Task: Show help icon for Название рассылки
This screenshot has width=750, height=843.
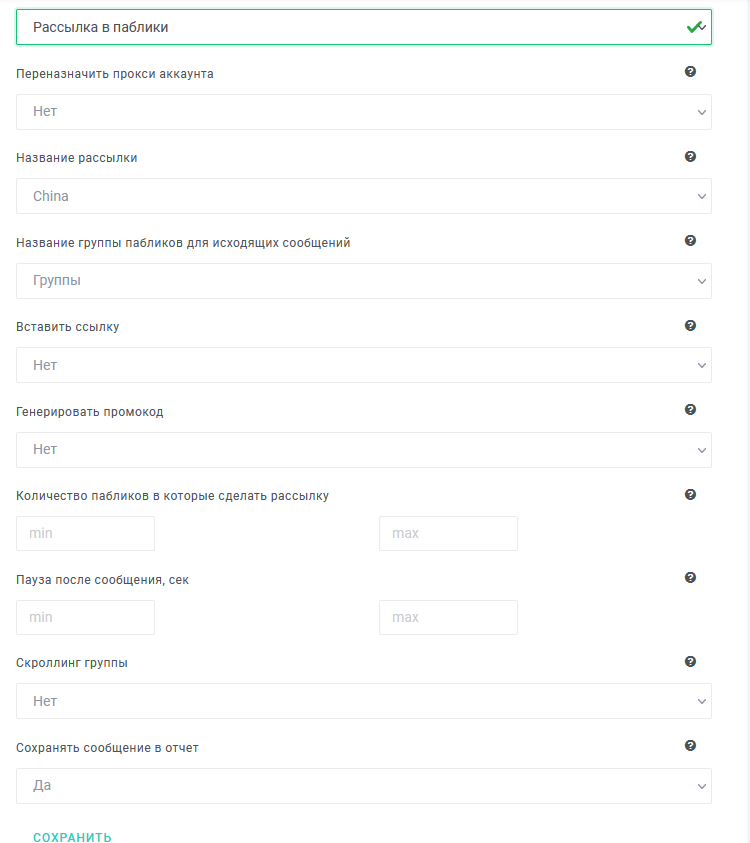Action: [x=690, y=156]
